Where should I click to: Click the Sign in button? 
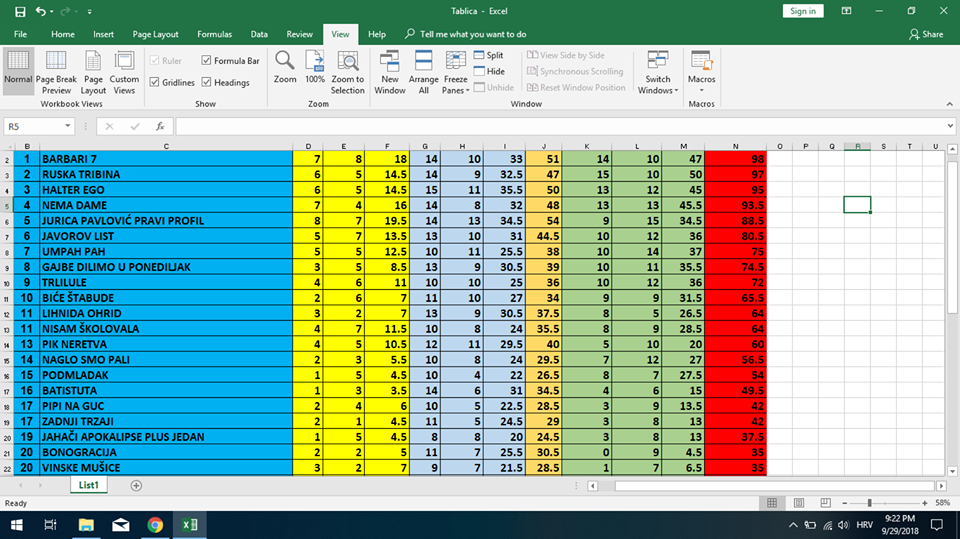[x=802, y=11]
